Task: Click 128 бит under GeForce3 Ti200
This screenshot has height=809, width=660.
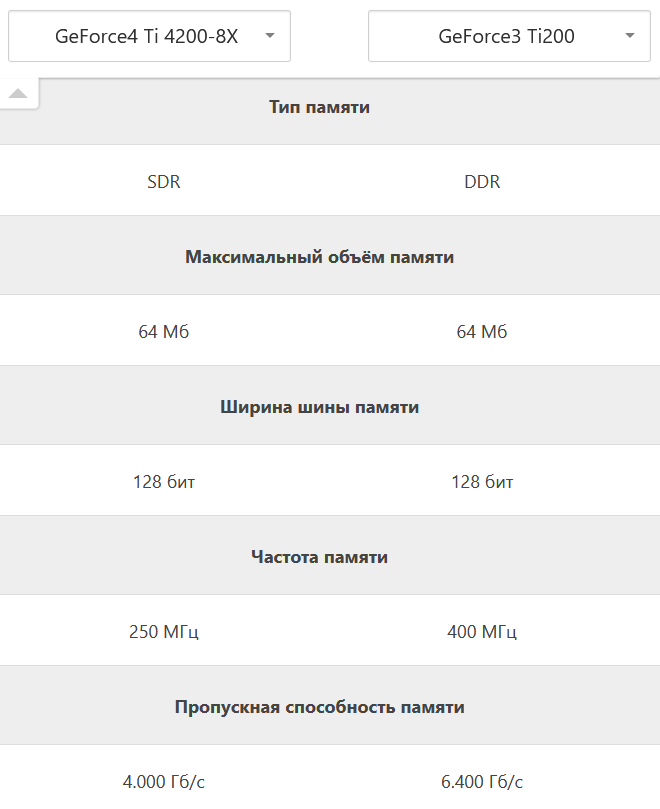Action: coord(482,482)
